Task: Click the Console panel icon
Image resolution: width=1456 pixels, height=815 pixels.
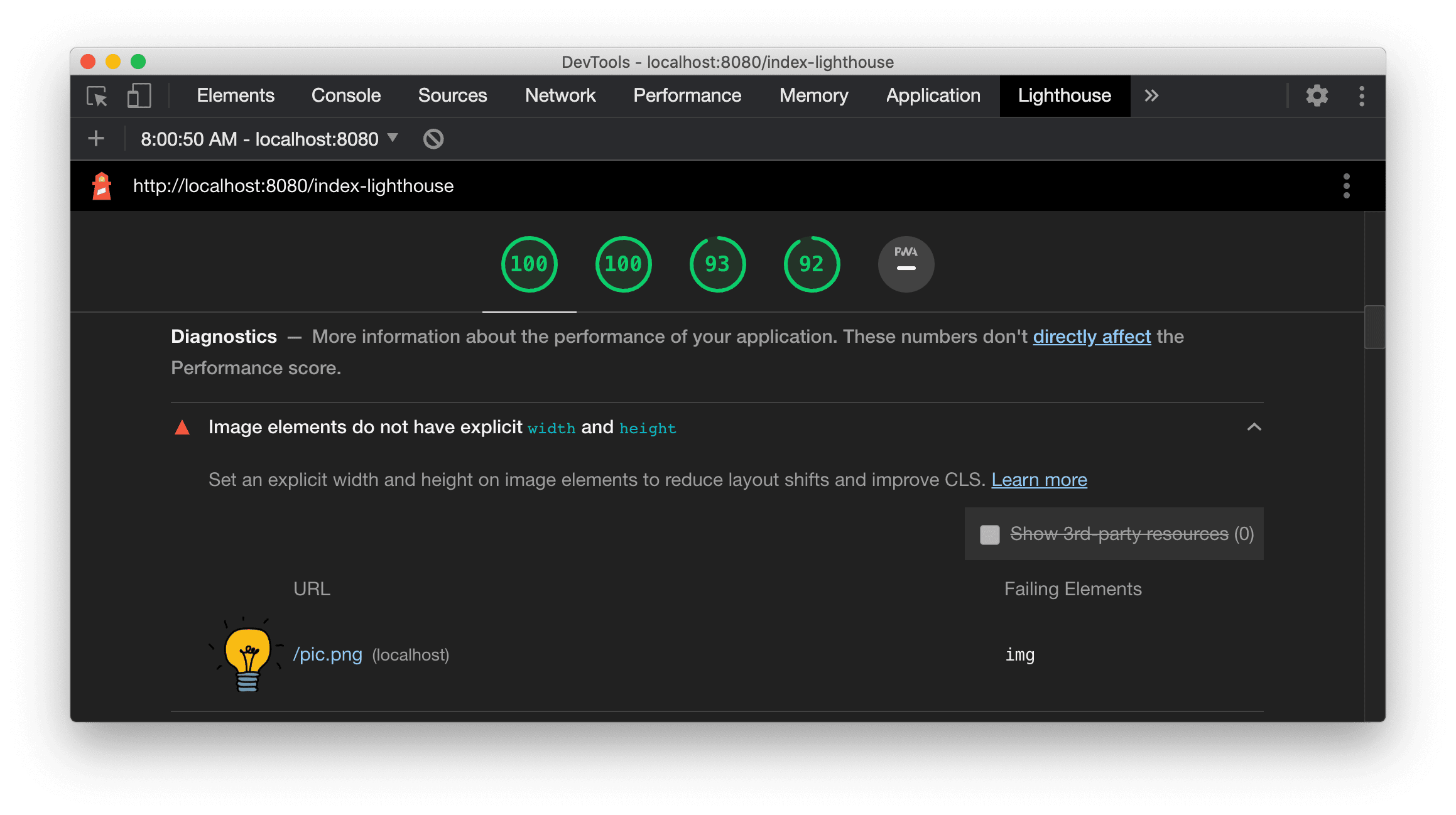Action: coord(346,95)
